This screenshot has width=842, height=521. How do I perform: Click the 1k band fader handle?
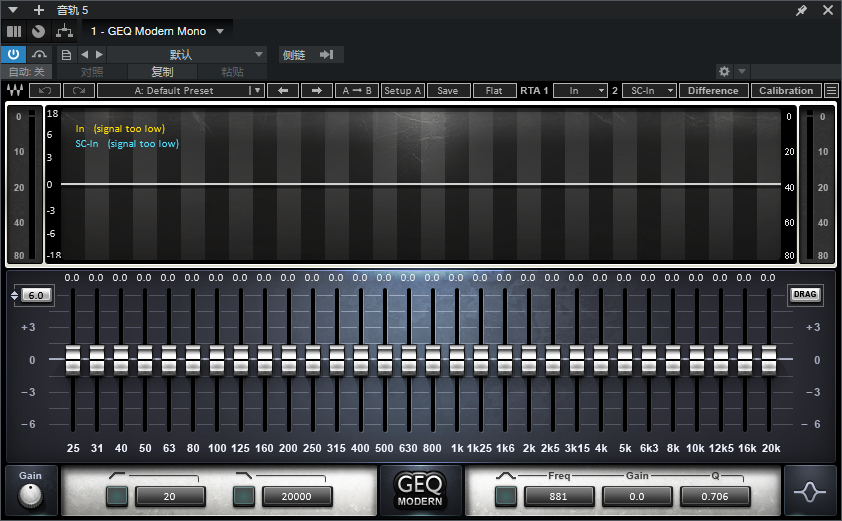pos(457,360)
